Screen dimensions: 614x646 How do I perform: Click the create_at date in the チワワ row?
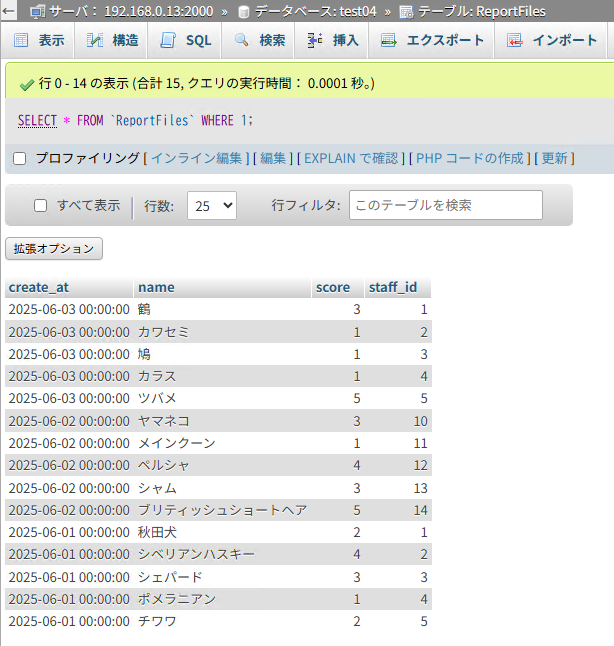pyautogui.click(x=69, y=621)
